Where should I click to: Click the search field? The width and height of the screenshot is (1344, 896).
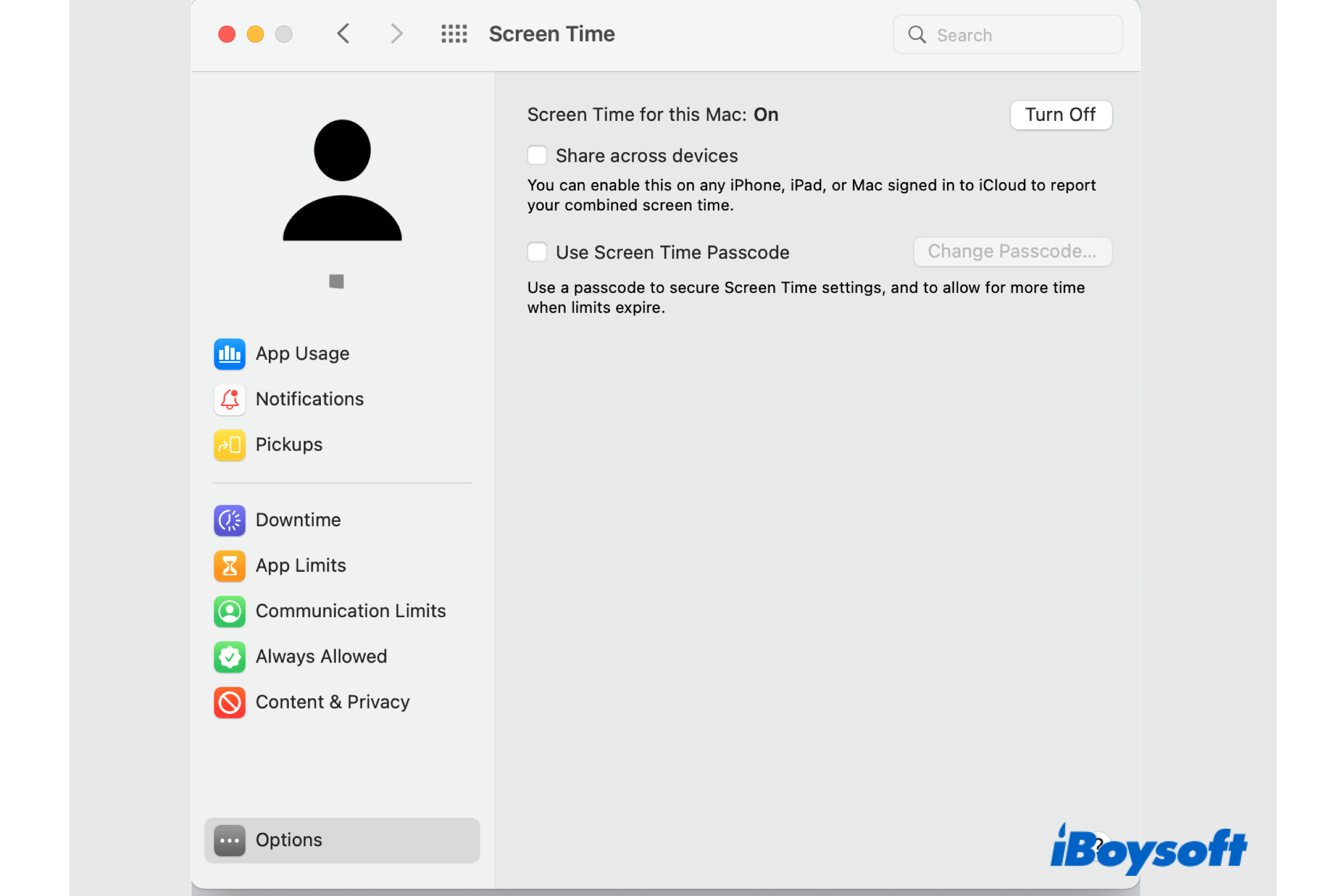[x=1007, y=34]
